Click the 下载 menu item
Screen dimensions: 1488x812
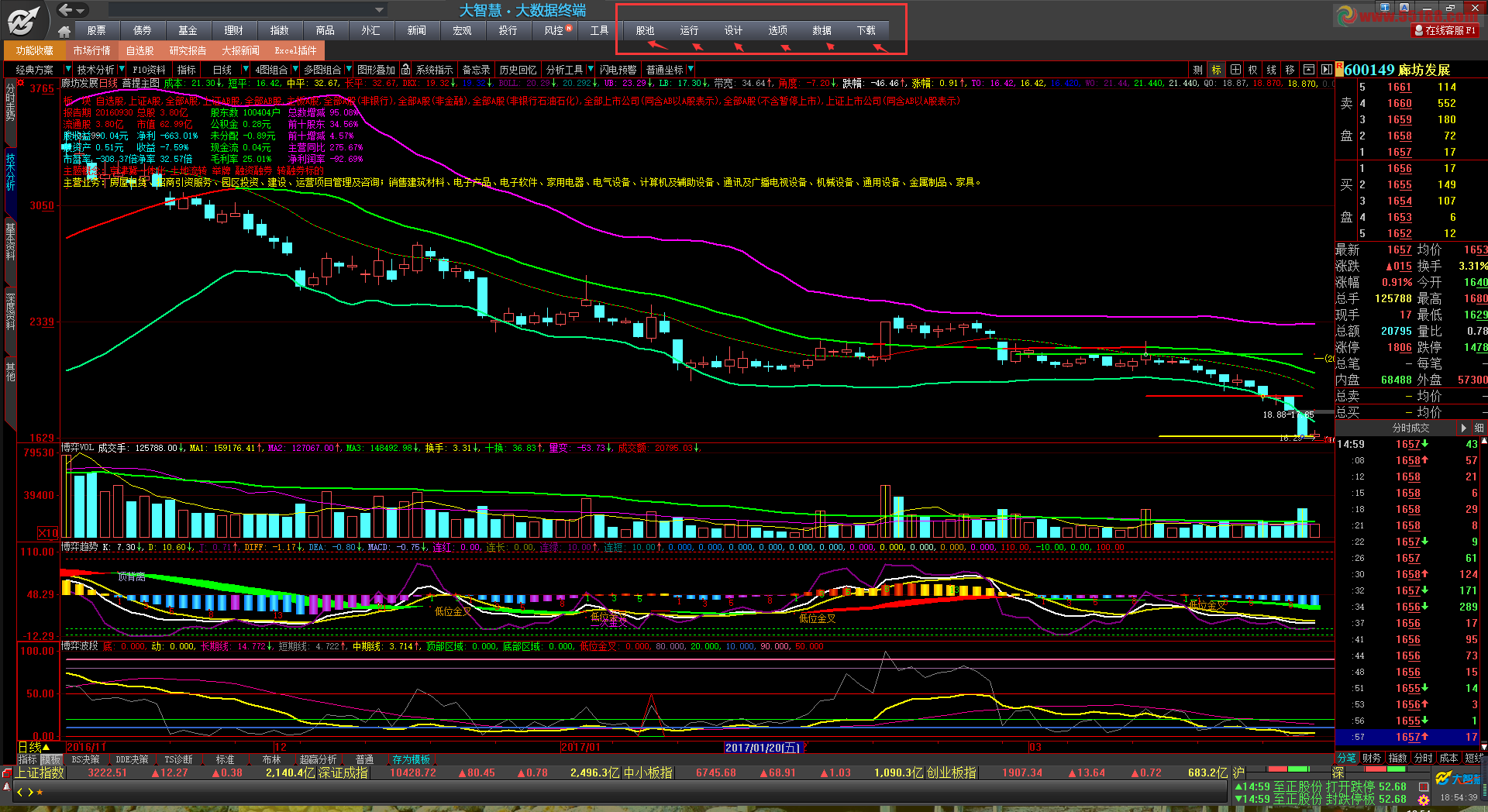click(866, 31)
